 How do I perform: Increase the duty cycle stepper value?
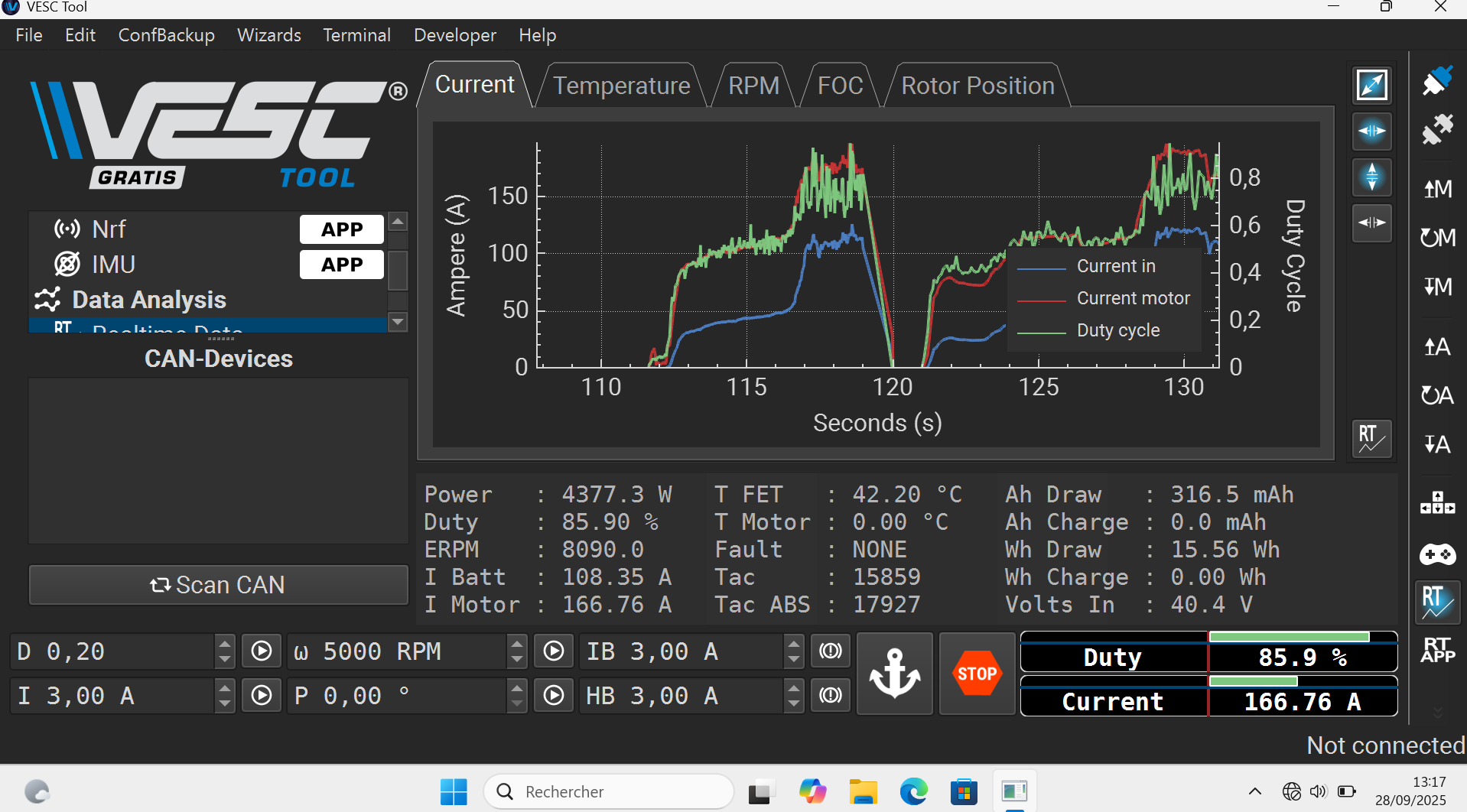click(224, 644)
